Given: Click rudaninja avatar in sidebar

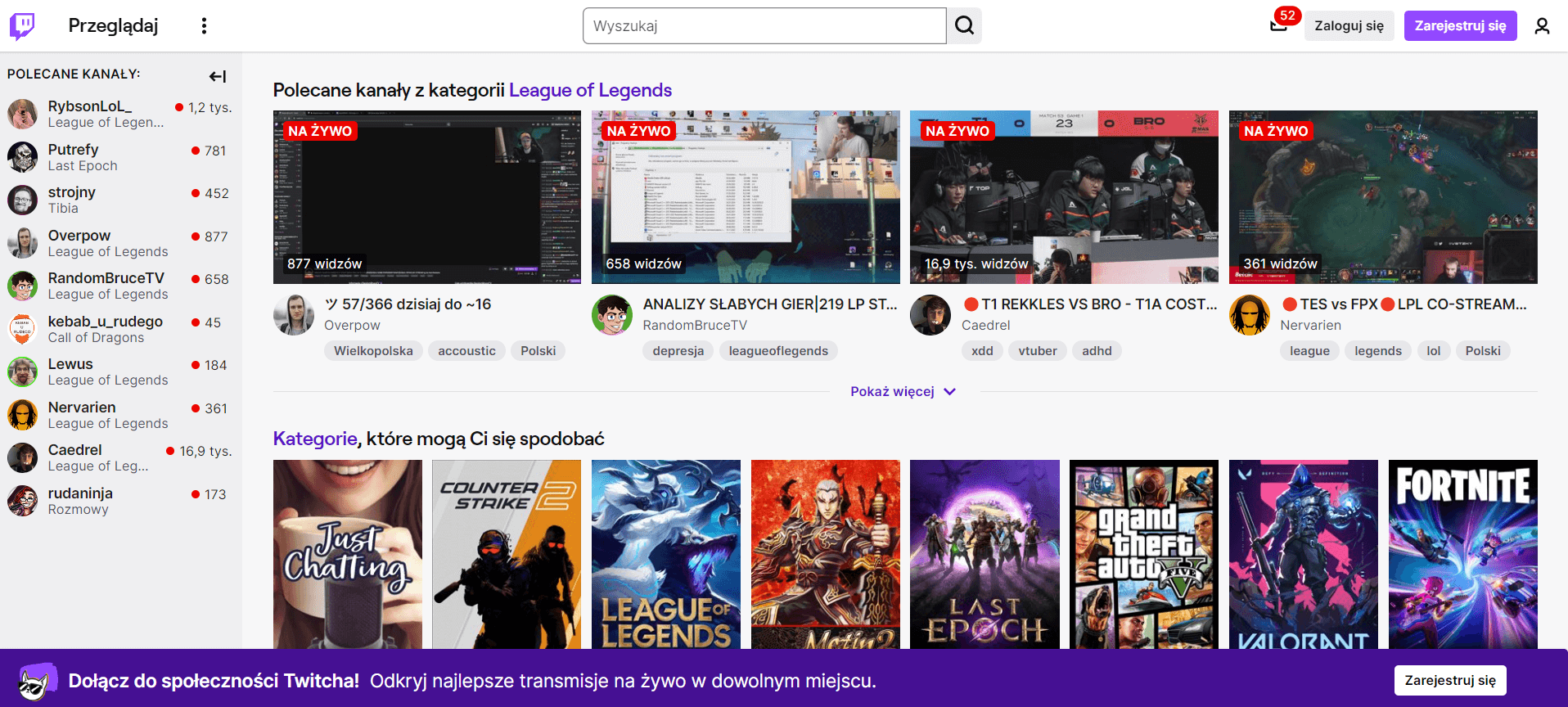Looking at the screenshot, I should click(x=23, y=501).
